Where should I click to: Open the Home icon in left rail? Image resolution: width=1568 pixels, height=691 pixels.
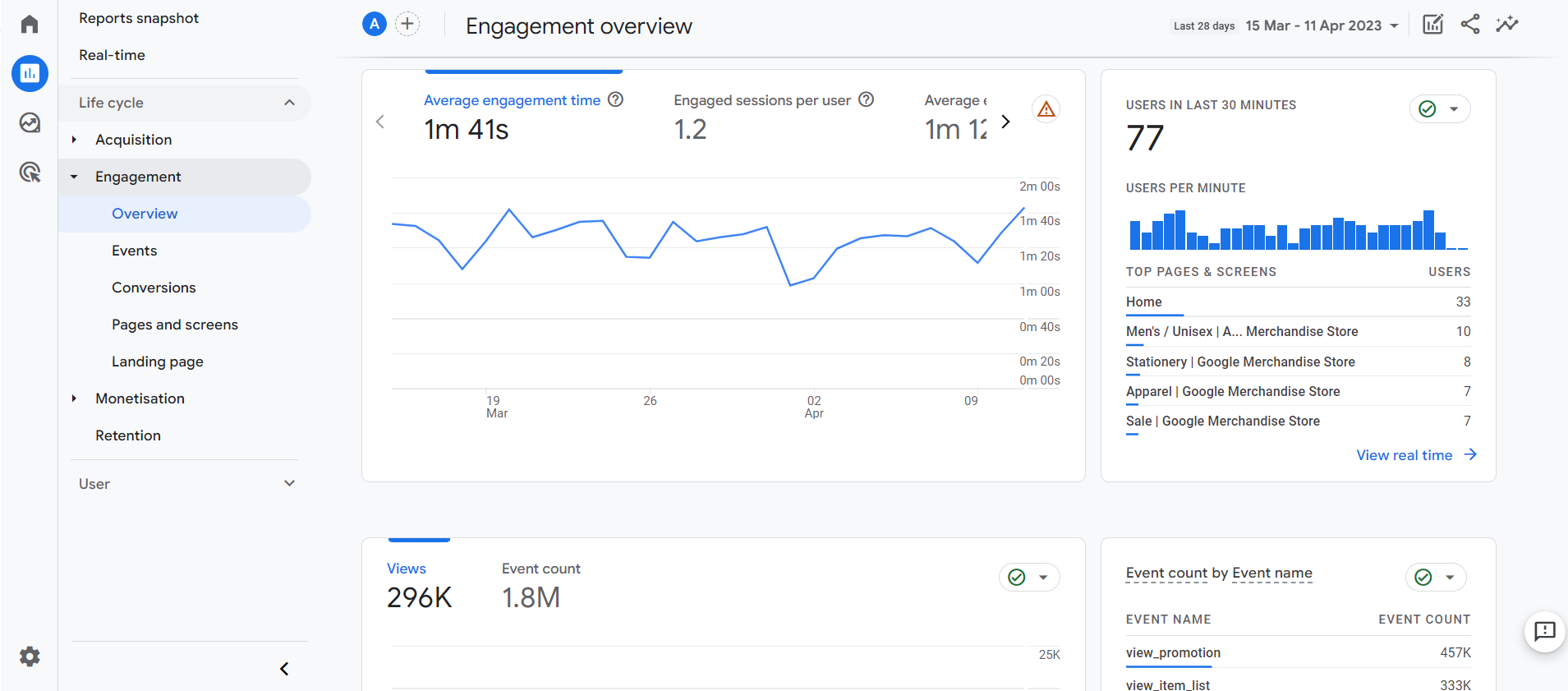click(x=30, y=25)
